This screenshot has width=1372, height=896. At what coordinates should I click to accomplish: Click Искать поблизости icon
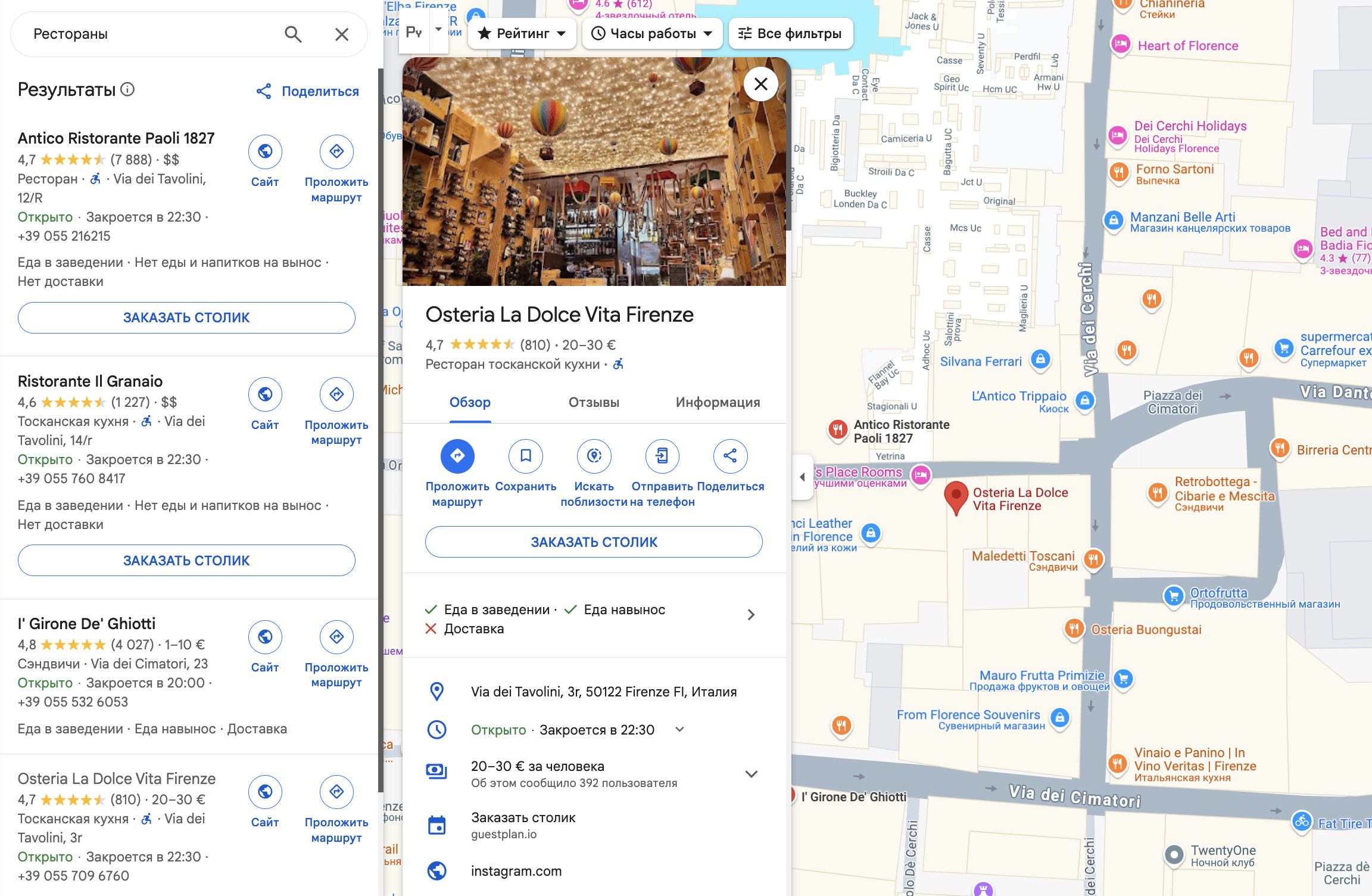(x=594, y=456)
